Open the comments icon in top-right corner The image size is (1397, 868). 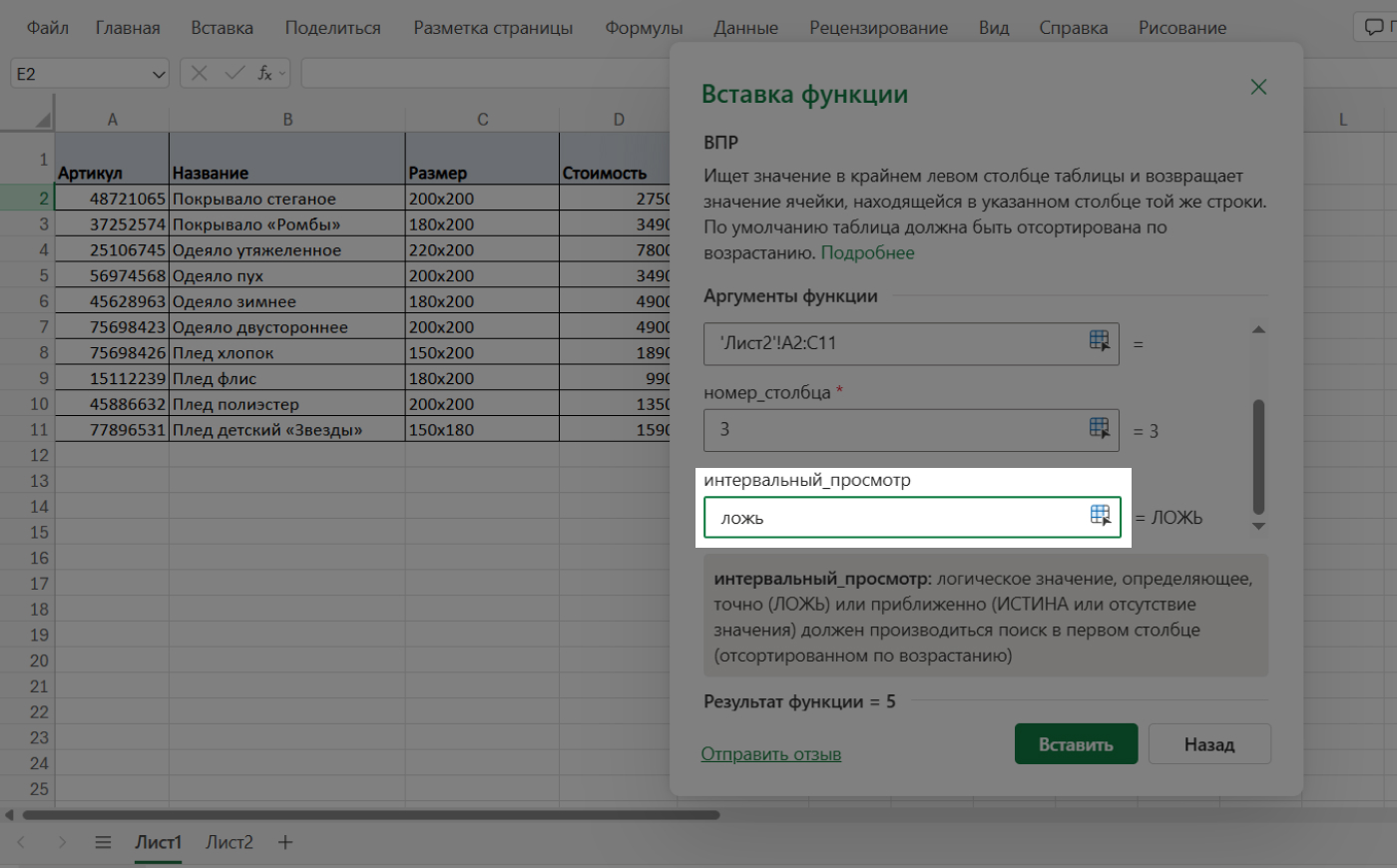1375,27
